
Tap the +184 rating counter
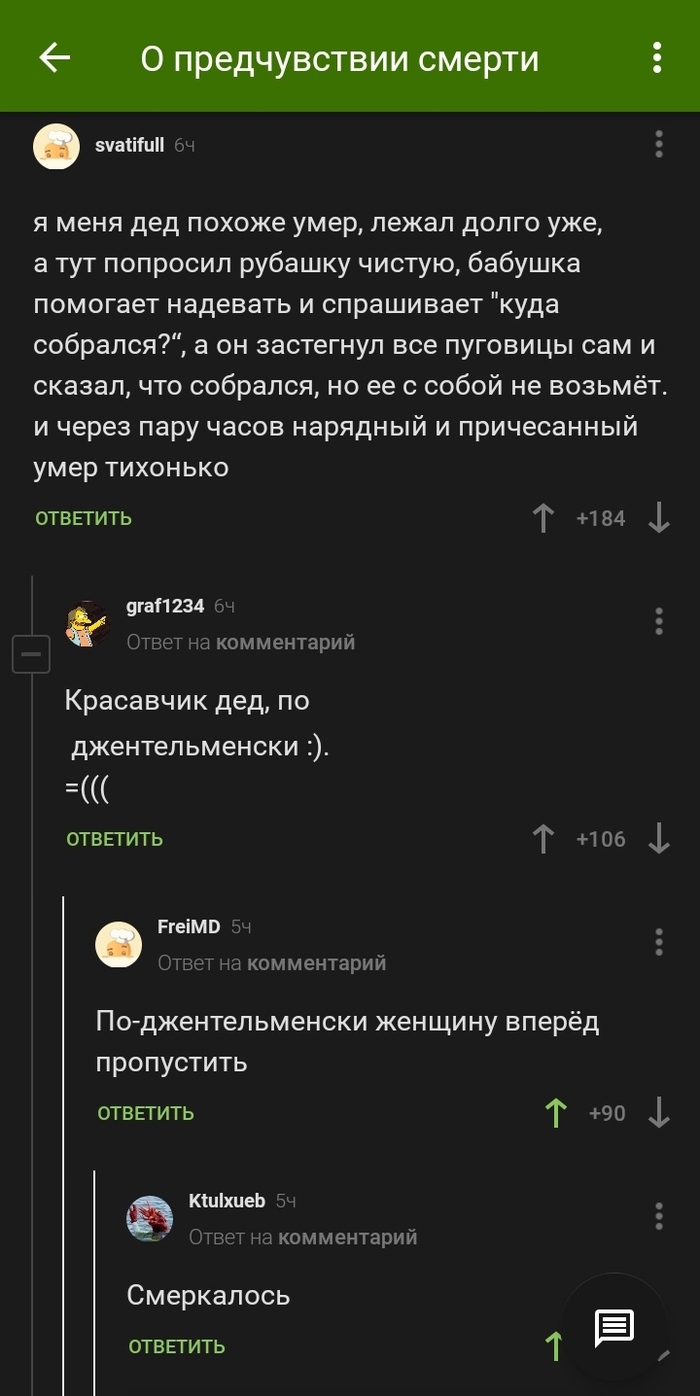coord(601,518)
